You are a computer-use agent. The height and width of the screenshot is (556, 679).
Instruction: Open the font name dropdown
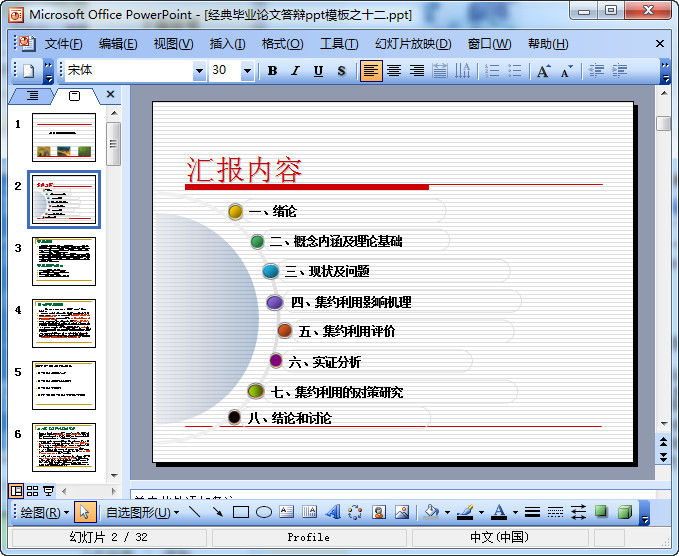[199, 71]
